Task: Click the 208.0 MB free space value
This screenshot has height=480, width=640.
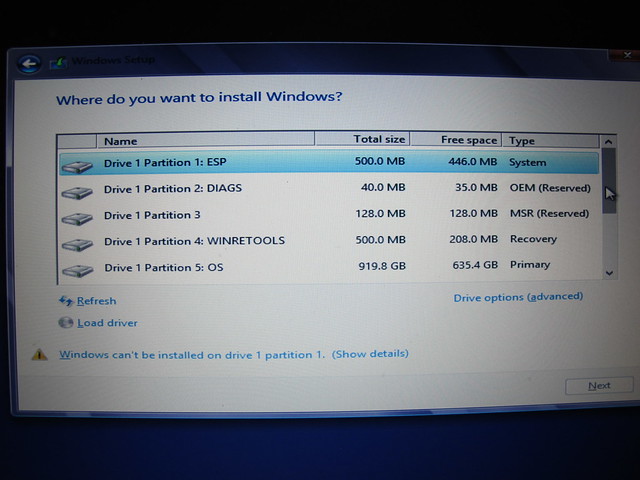Action: 473,239
